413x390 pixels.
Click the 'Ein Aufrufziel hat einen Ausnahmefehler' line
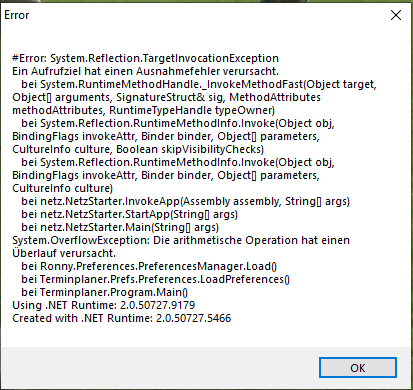click(x=145, y=71)
